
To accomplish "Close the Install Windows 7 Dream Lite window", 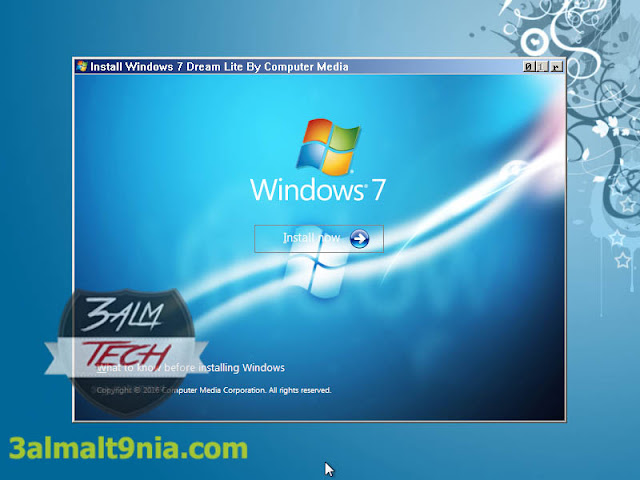I will pyautogui.click(x=556, y=66).
